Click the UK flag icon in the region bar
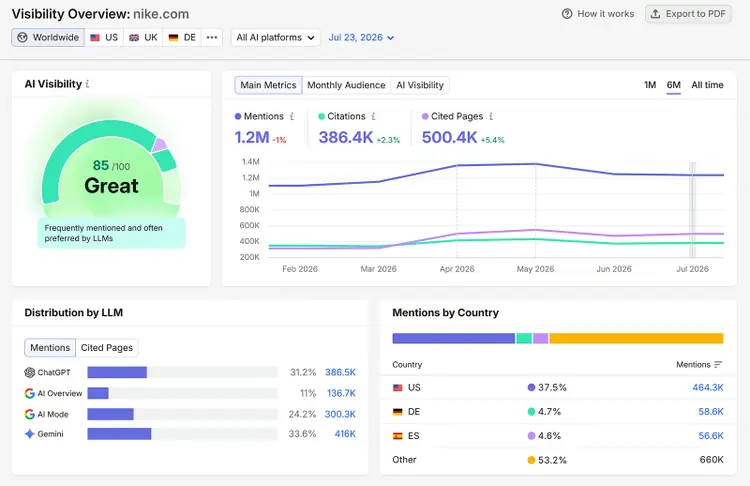This screenshot has height=486, width=750. click(134, 37)
